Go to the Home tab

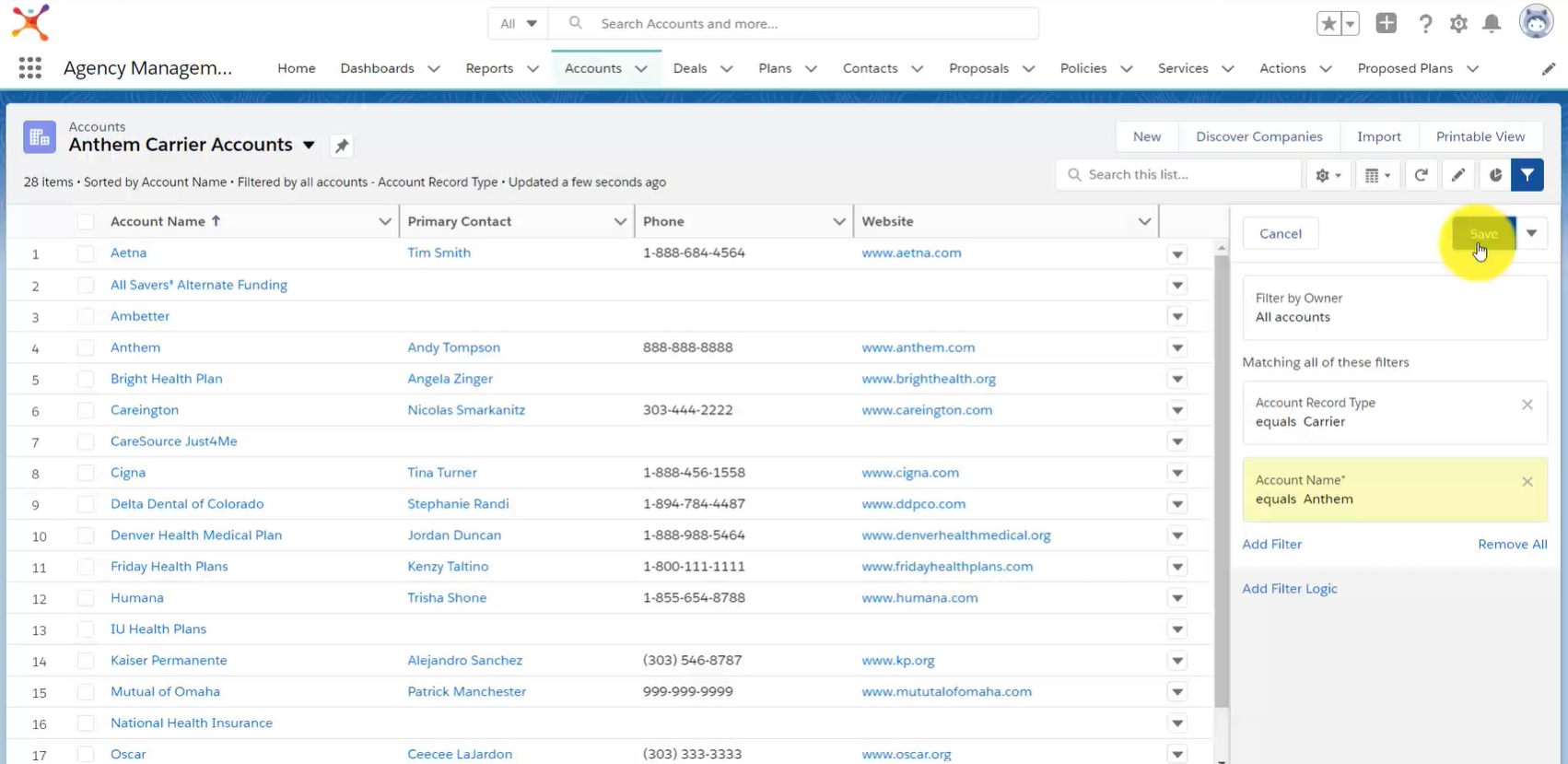(x=297, y=68)
